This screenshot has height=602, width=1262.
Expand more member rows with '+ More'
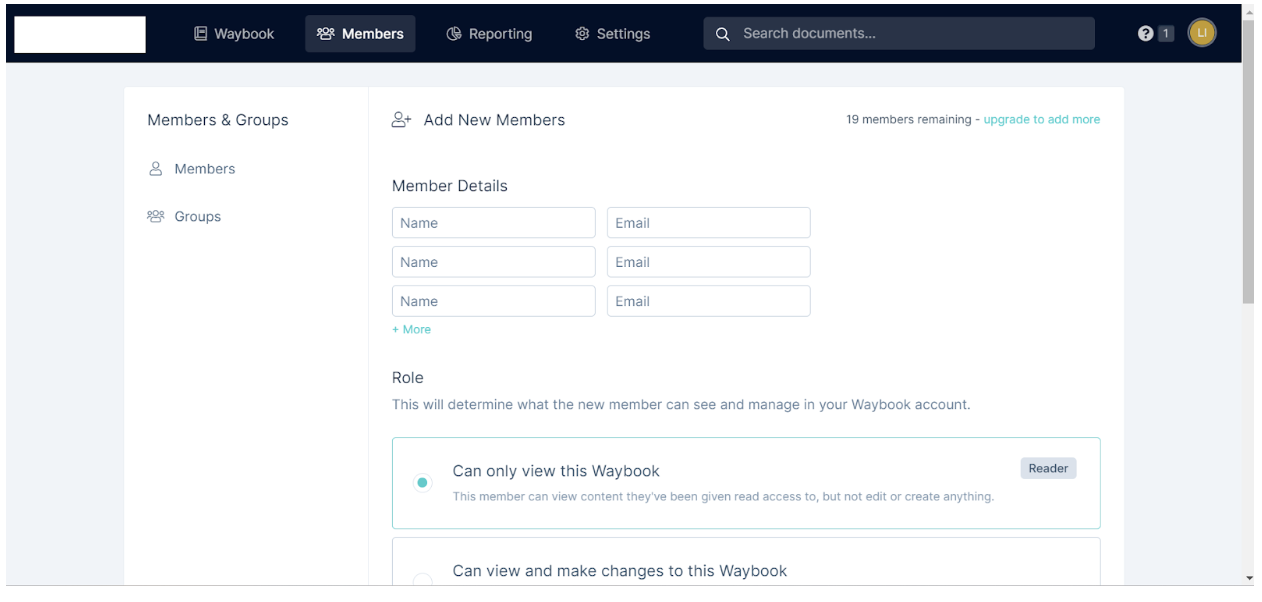pos(412,330)
